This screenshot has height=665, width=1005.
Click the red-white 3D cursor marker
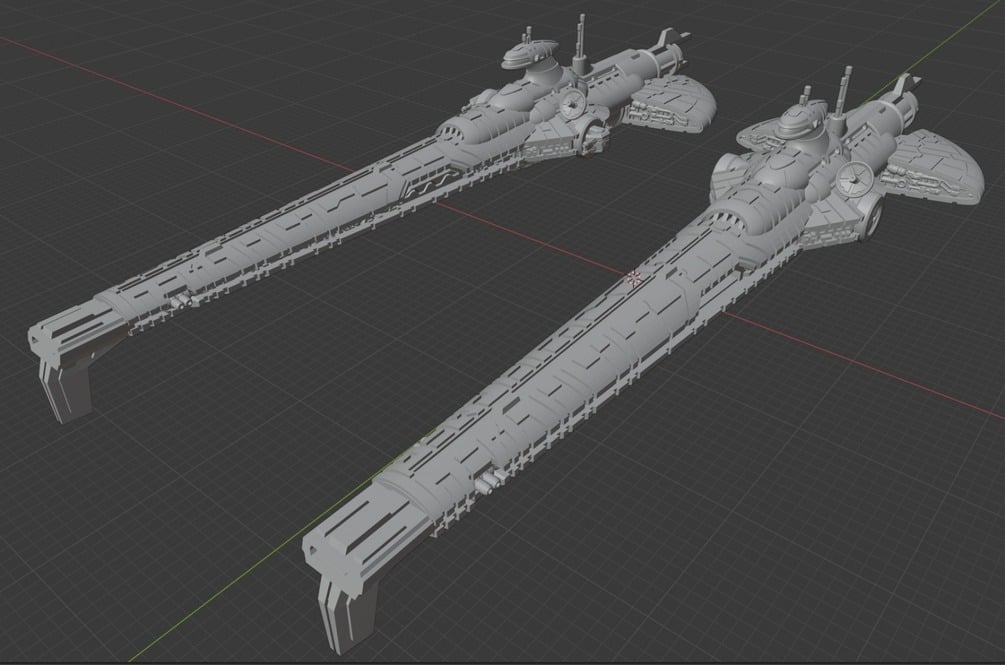635,277
